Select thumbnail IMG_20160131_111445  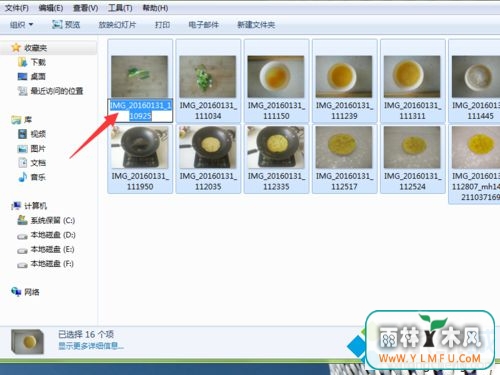(476, 76)
